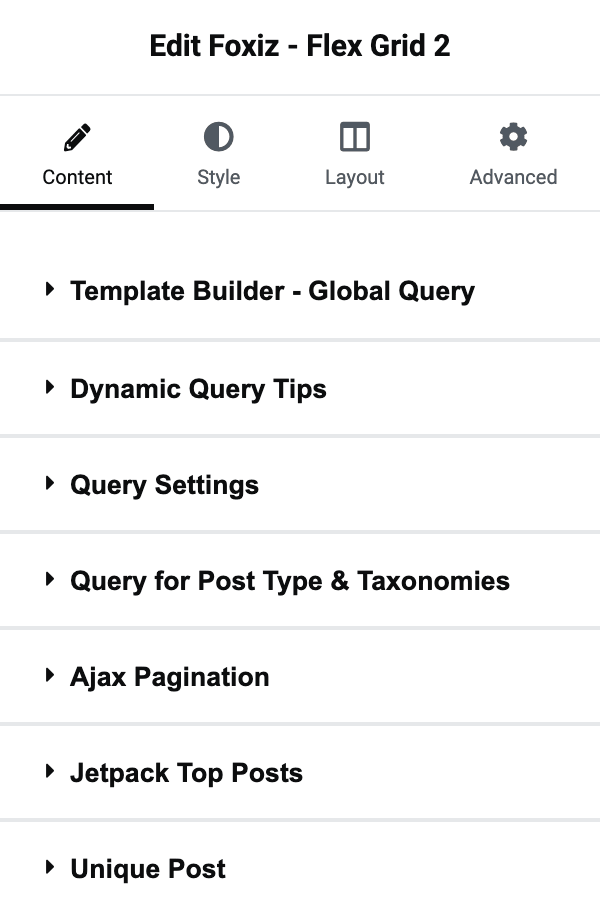
Task: Expand arrow beside Unique Post
Action: coord(50,867)
